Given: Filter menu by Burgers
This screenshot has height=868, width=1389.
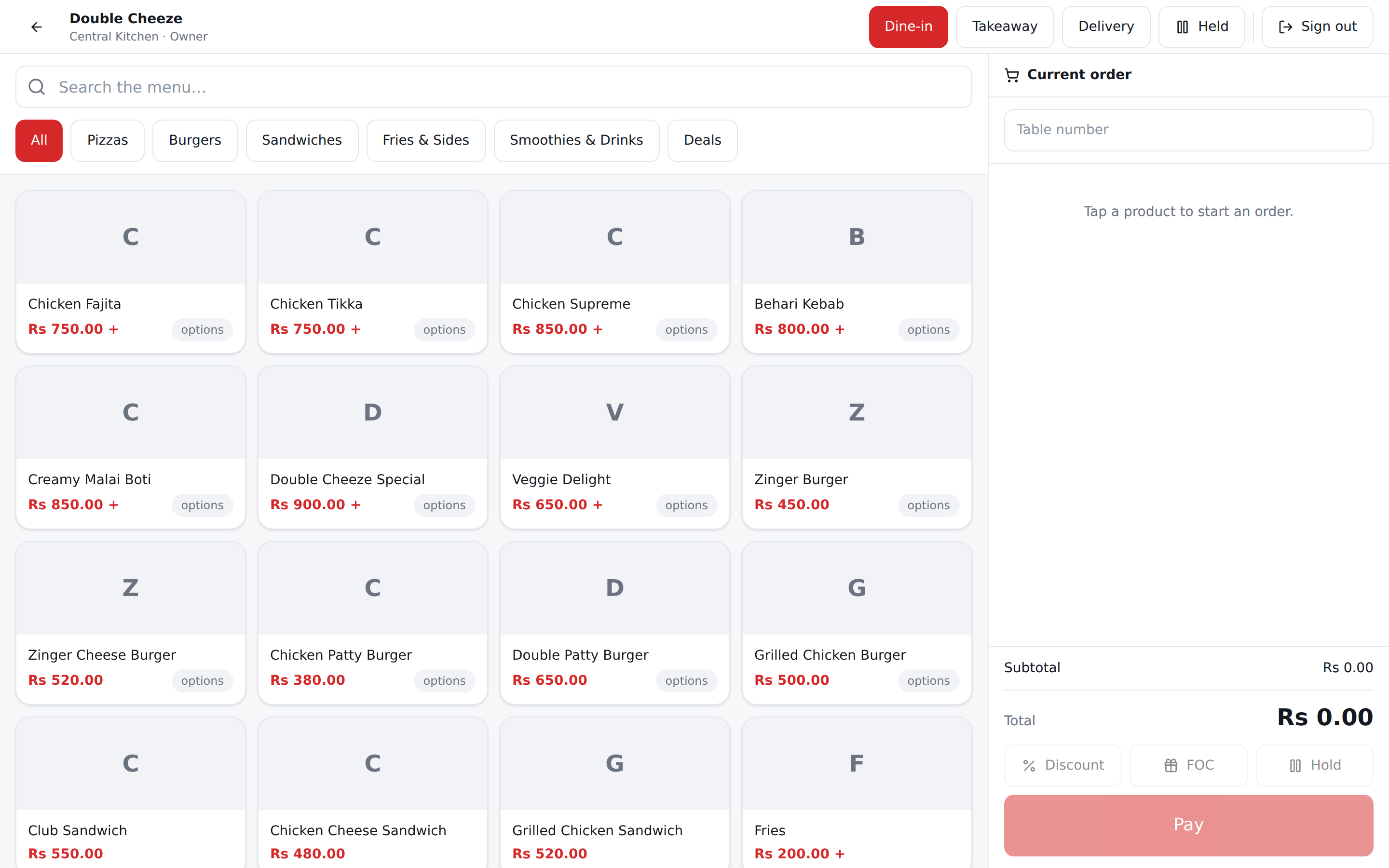Looking at the screenshot, I should [195, 141].
